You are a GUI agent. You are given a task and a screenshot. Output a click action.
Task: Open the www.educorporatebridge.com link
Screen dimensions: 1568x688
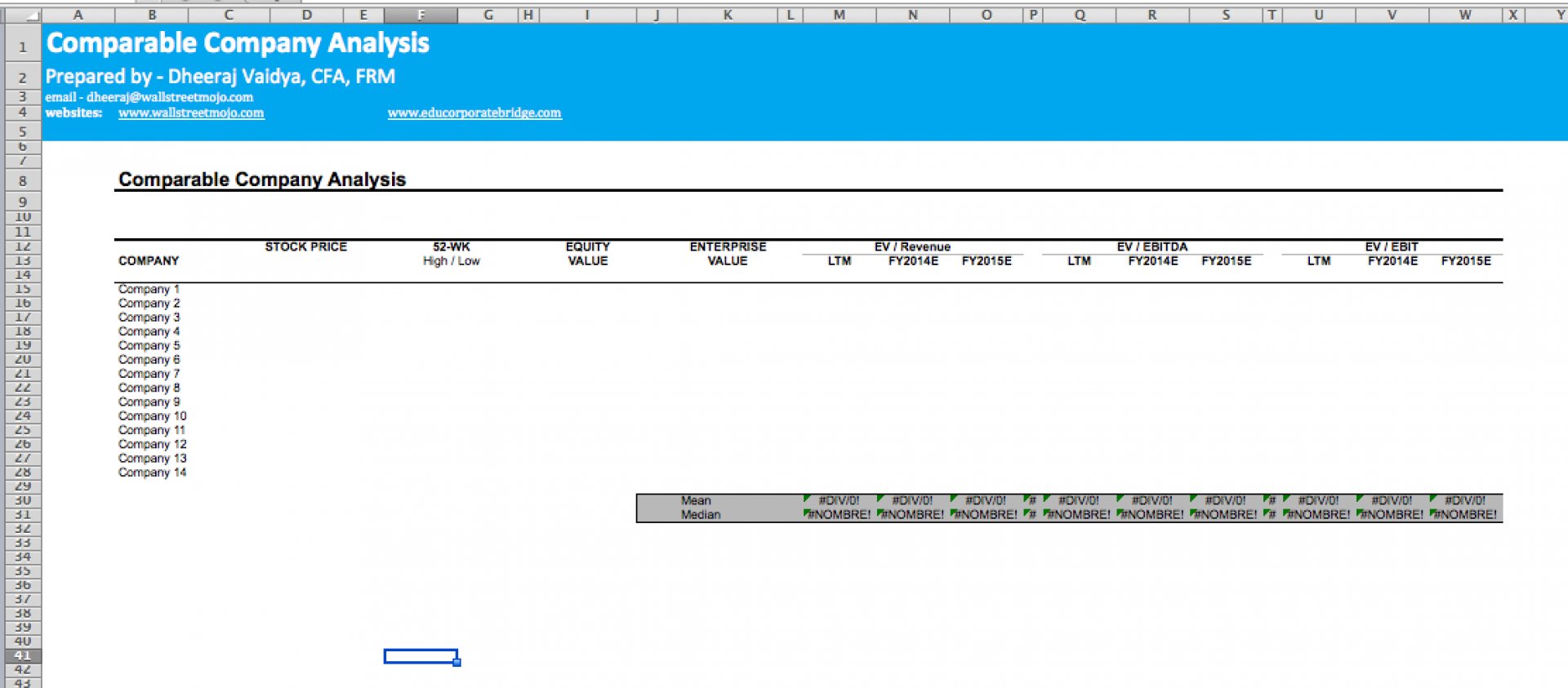474,113
